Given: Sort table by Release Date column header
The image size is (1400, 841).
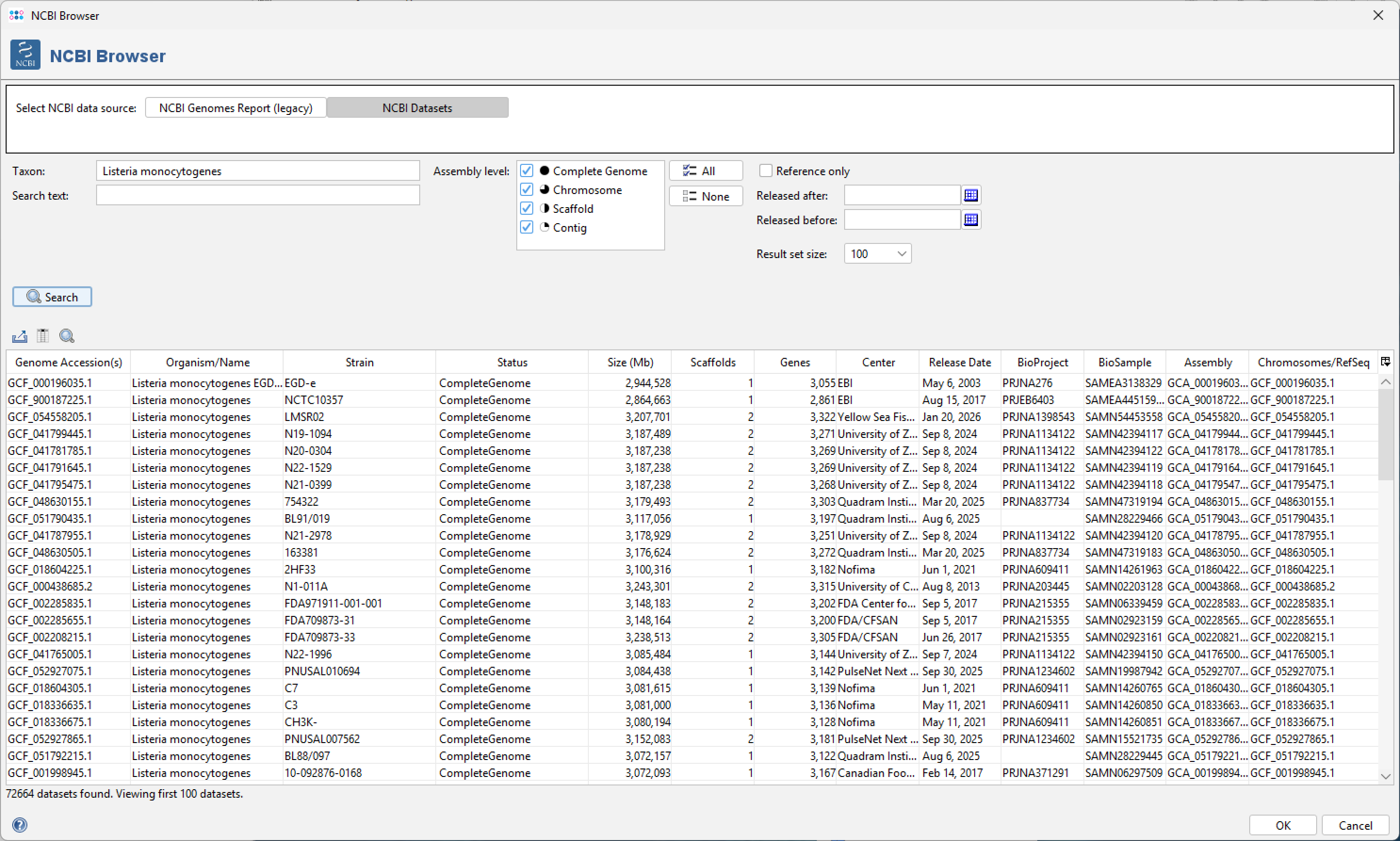Looking at the screenshot, I should [959, 362].
